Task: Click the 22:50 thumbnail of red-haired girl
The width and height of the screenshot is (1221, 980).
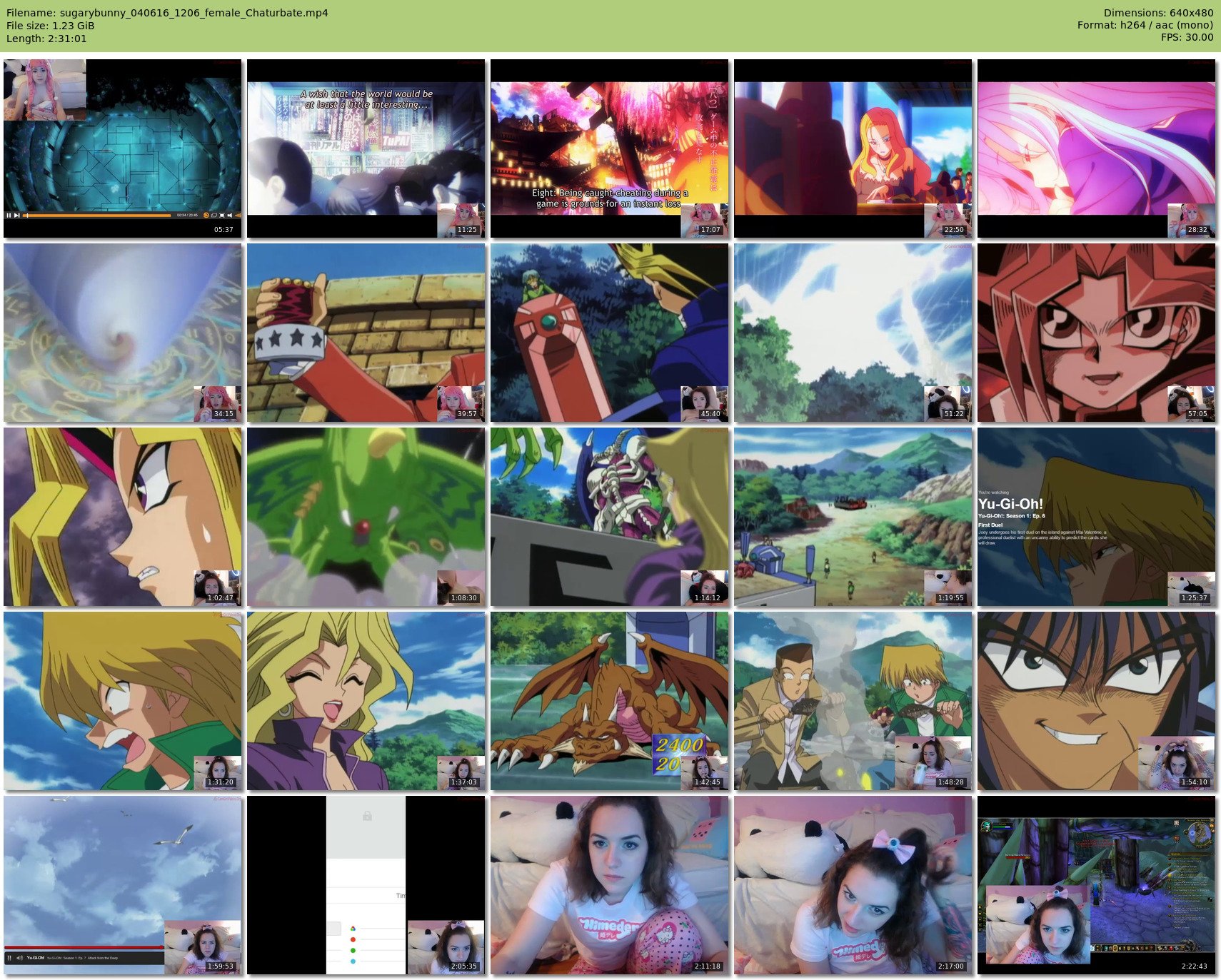Action: pos(853,148)
